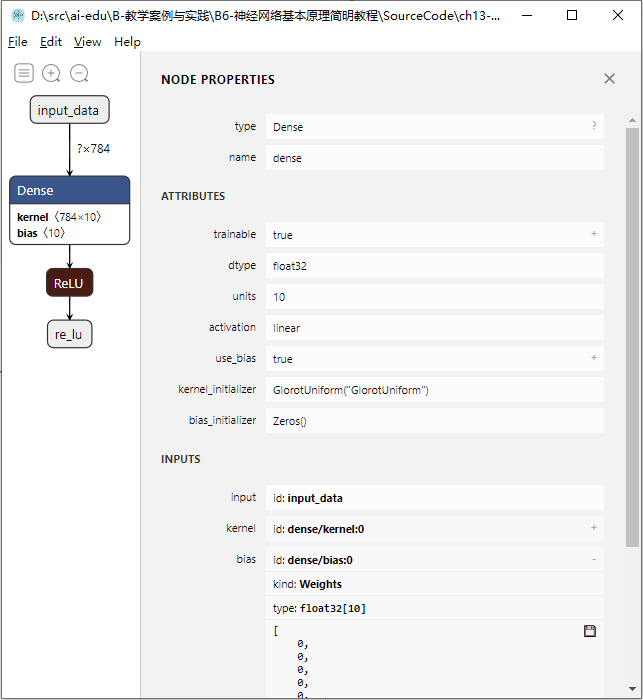Collapse the bias input details
643x700 pixels.
tap(593, 560)
